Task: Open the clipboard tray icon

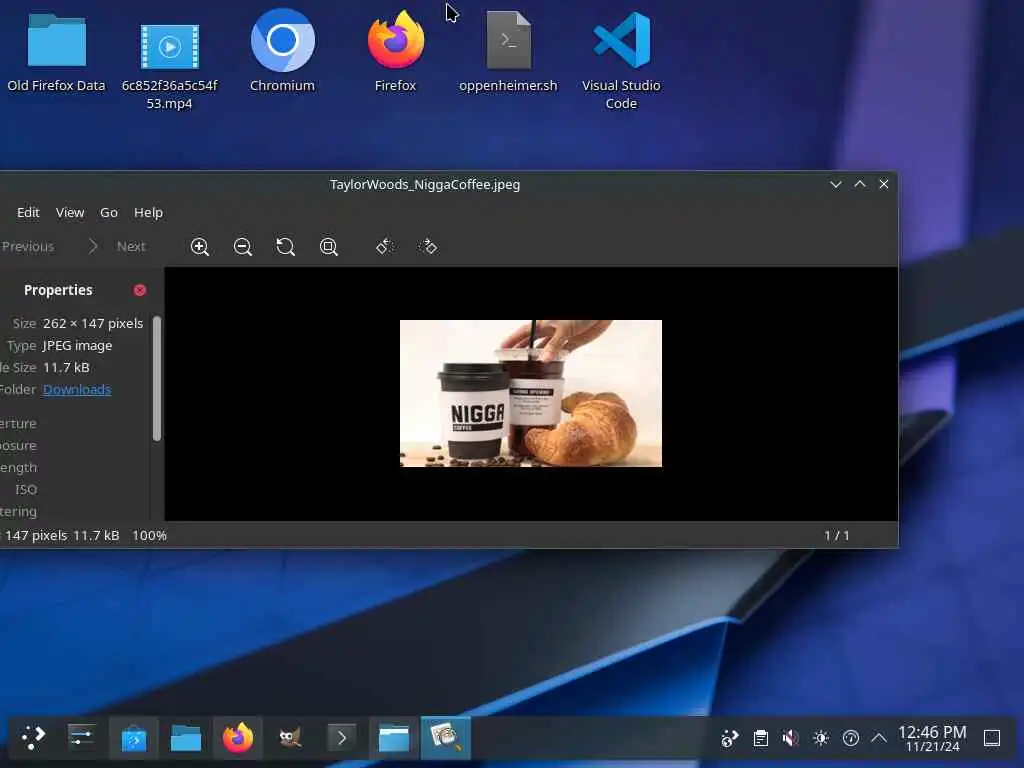Action: click(x=760, y=739)
